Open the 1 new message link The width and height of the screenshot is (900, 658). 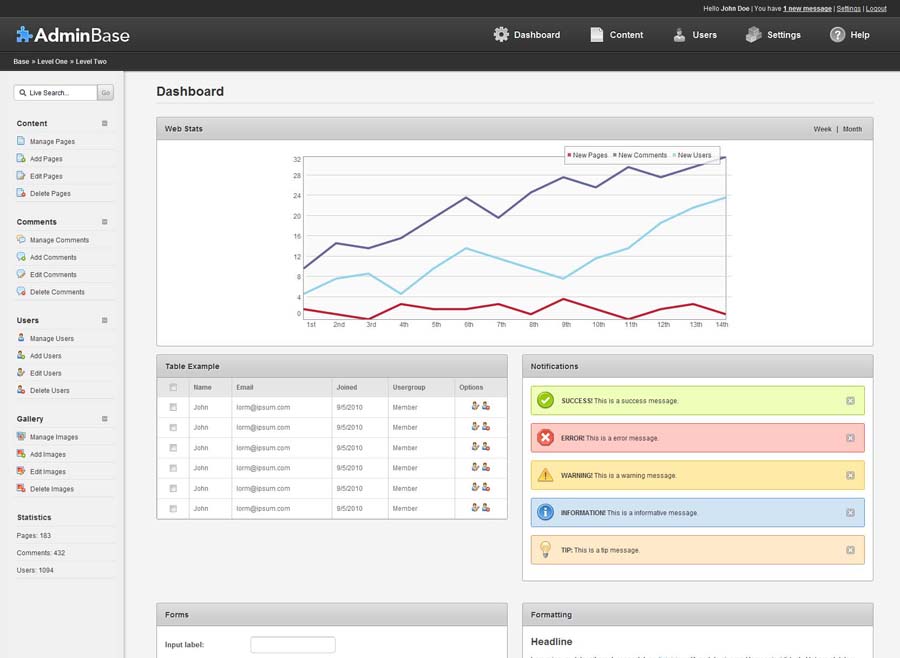coord(807,8)
